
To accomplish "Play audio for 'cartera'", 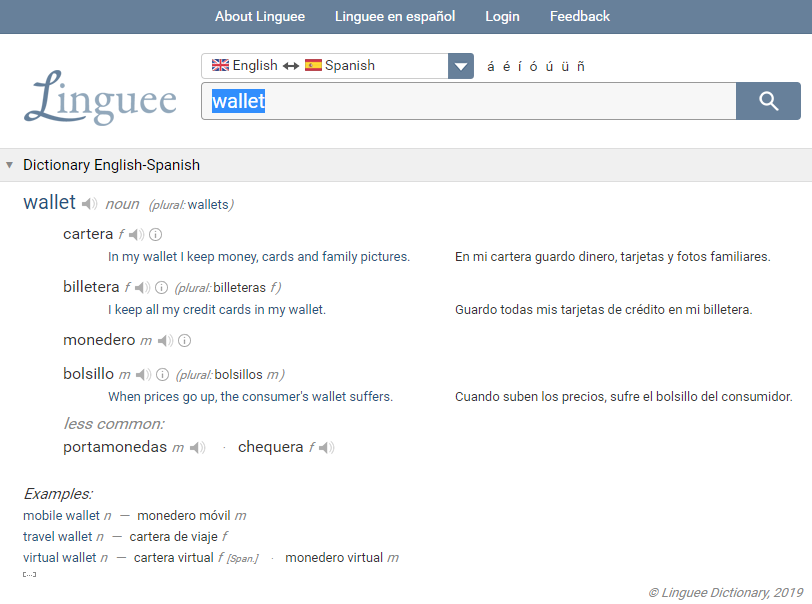I will [x=137, y=235].
